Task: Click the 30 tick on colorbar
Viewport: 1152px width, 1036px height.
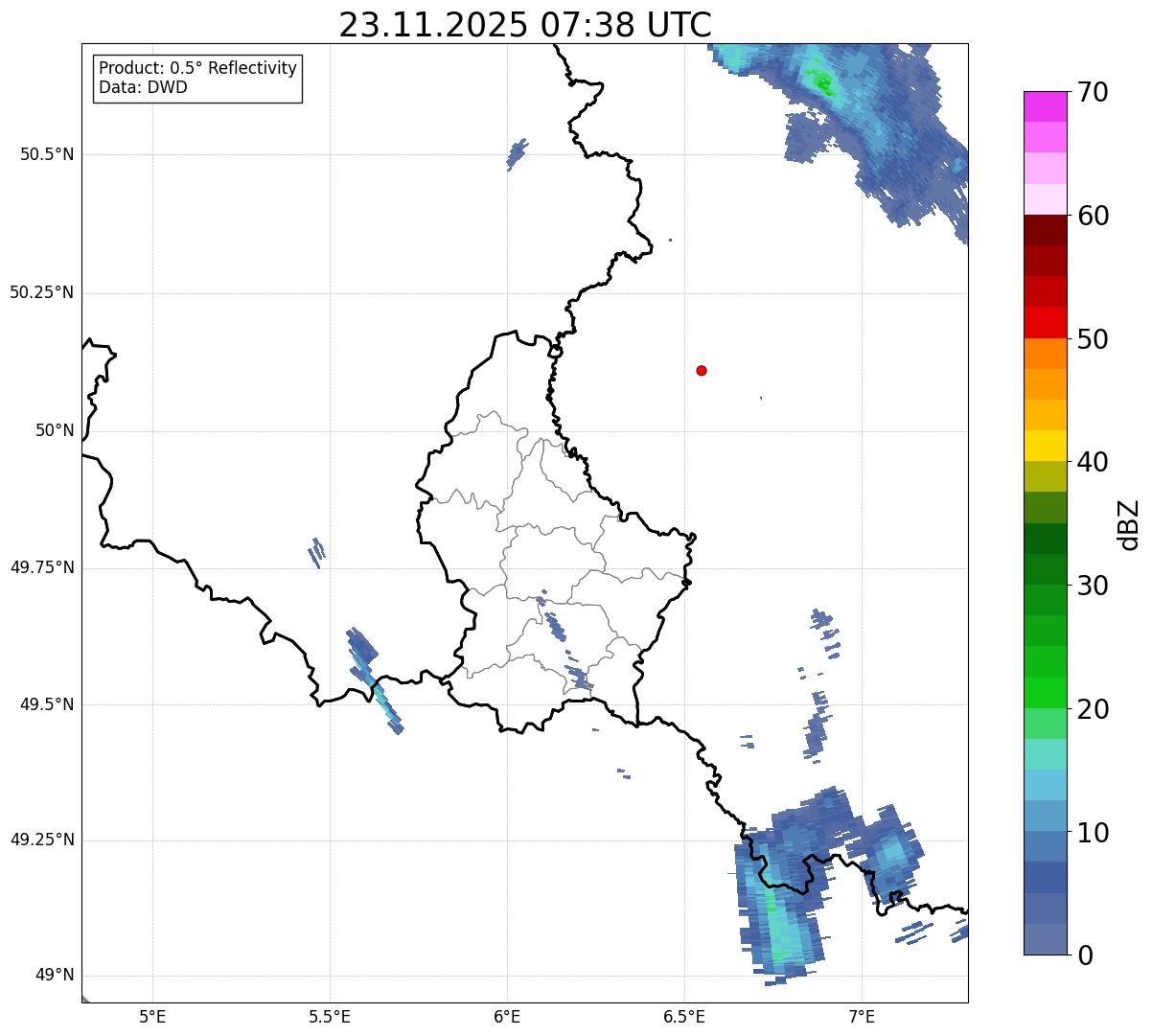Action: pyautogui.click(x=1093, y=586)
